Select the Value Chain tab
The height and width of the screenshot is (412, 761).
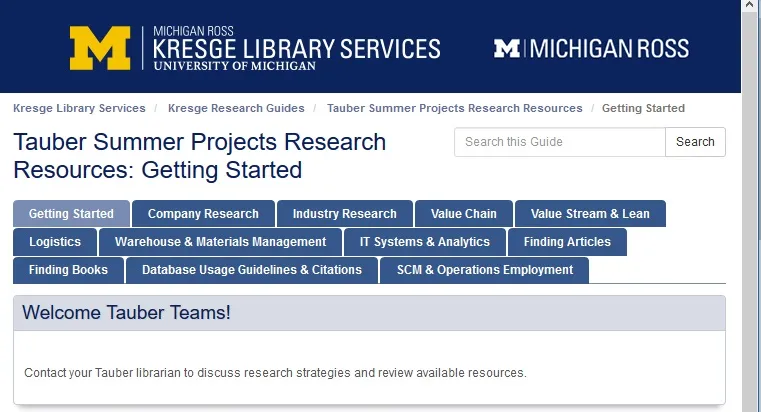point(463,214)
